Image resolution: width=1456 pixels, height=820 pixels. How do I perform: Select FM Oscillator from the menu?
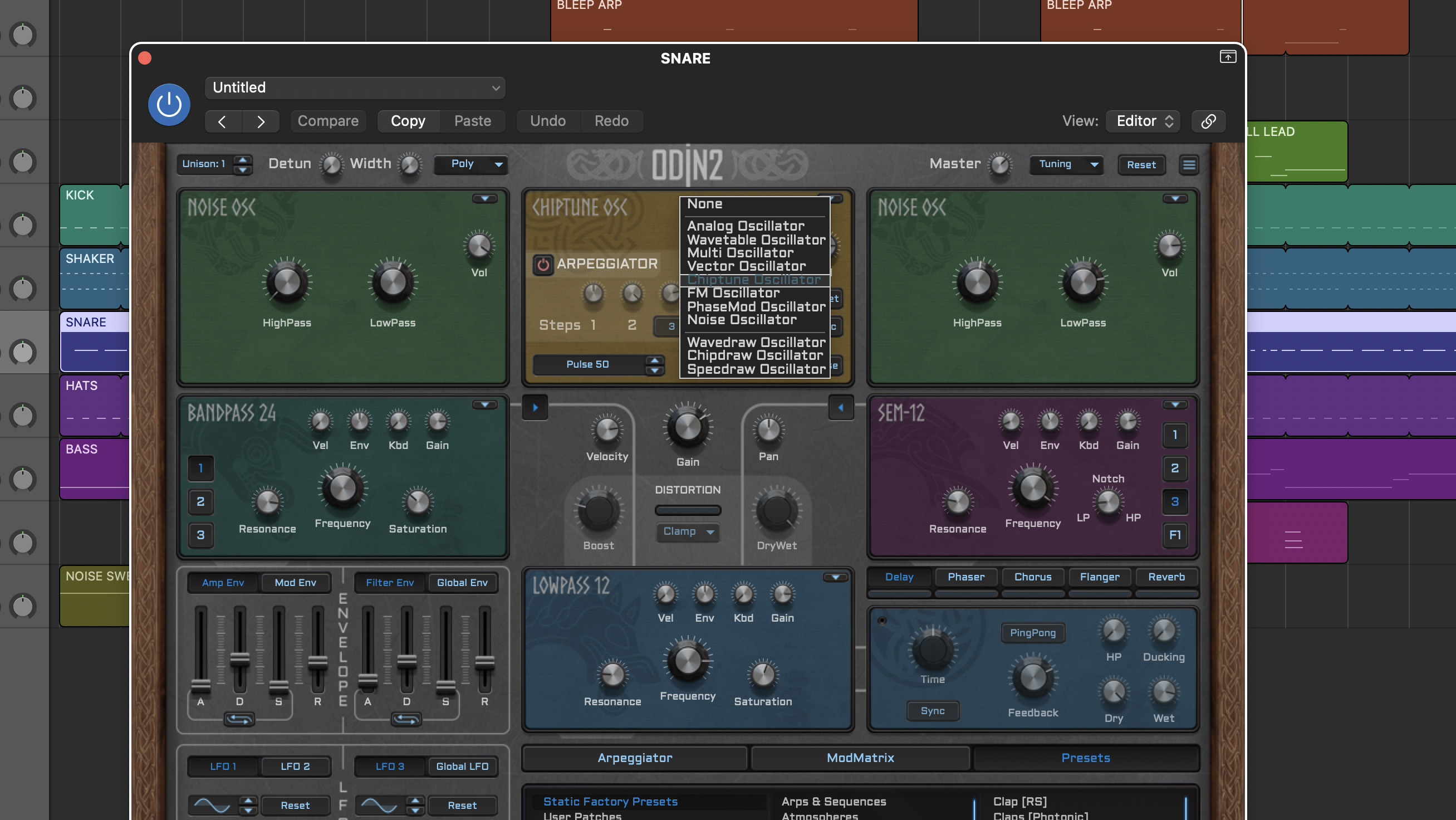coord(754,293)
